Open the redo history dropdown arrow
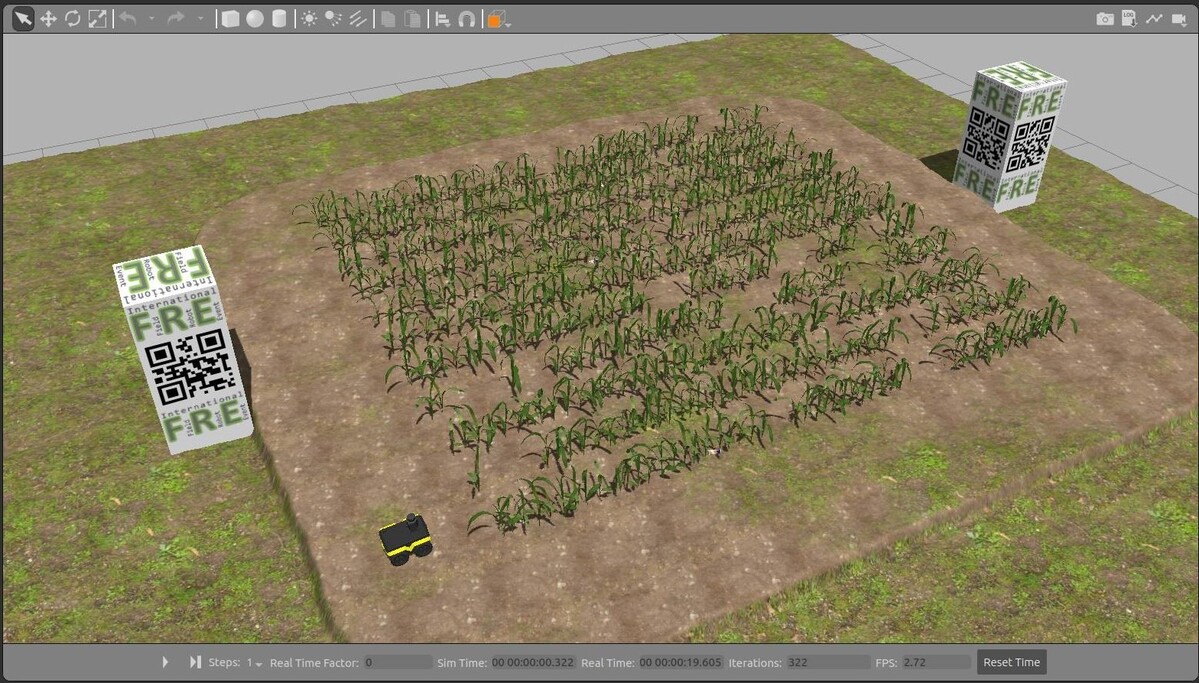The image size is (1199, 683). pyautogui.click(x=201, y=20)
